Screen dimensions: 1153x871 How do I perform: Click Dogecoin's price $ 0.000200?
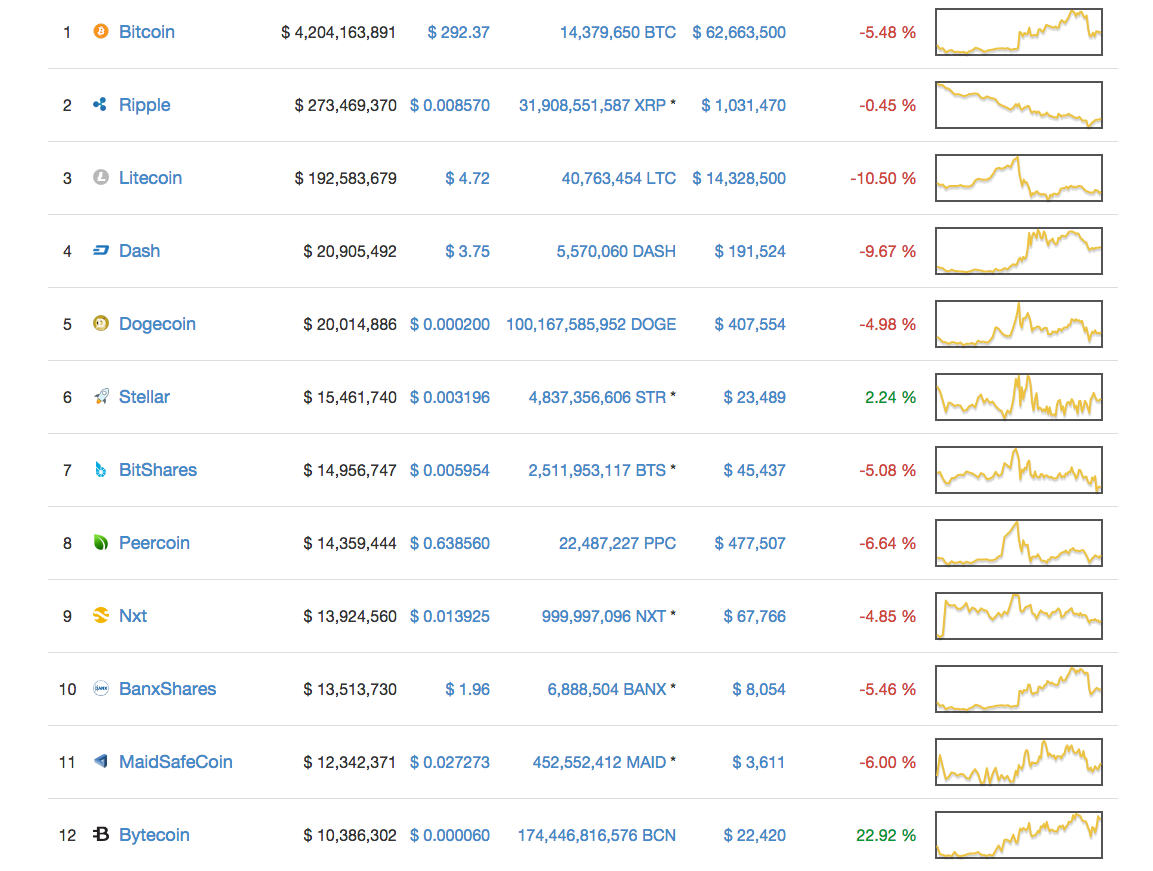click(449, 324)
